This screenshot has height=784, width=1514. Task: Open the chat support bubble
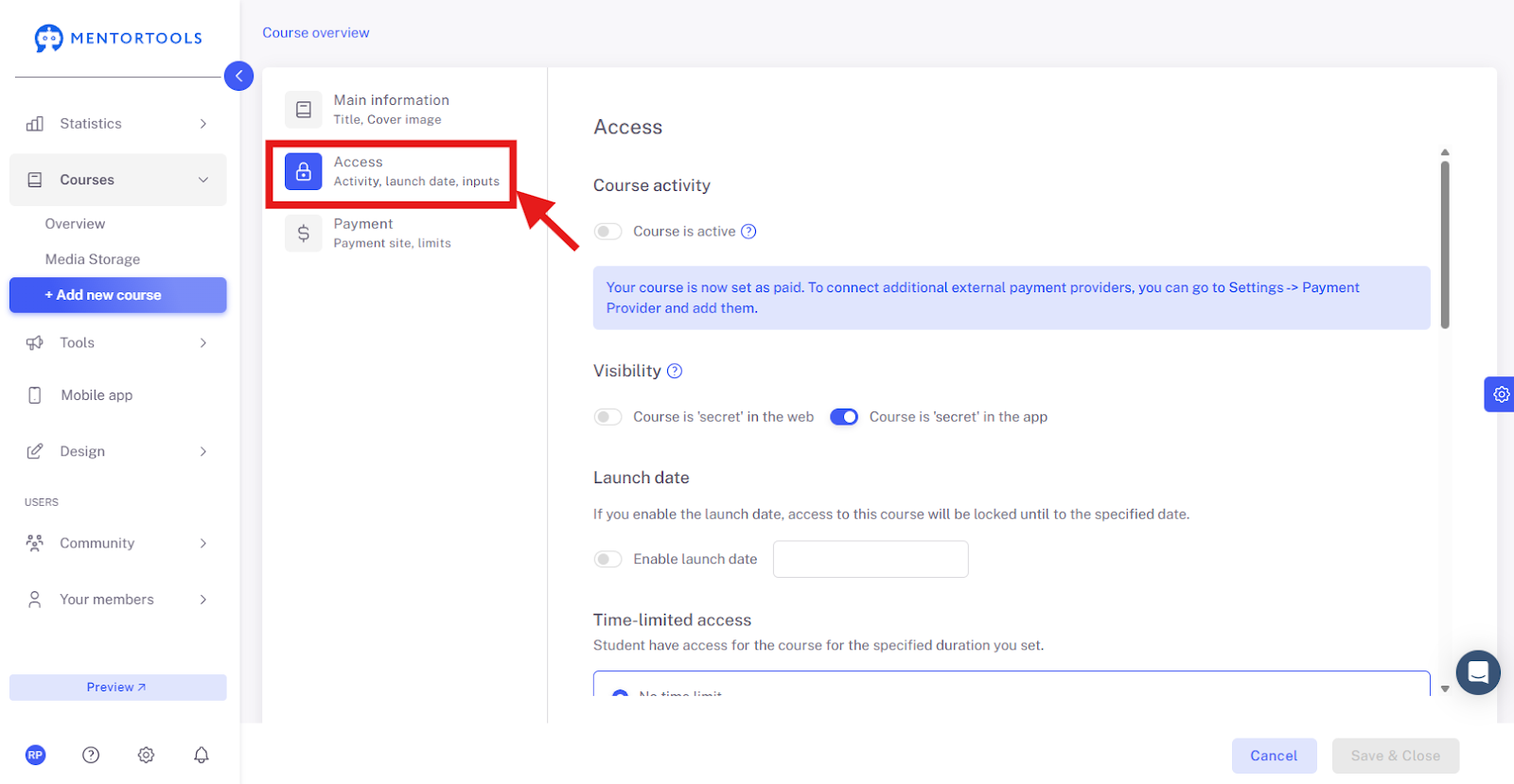tap(1478, 672)
